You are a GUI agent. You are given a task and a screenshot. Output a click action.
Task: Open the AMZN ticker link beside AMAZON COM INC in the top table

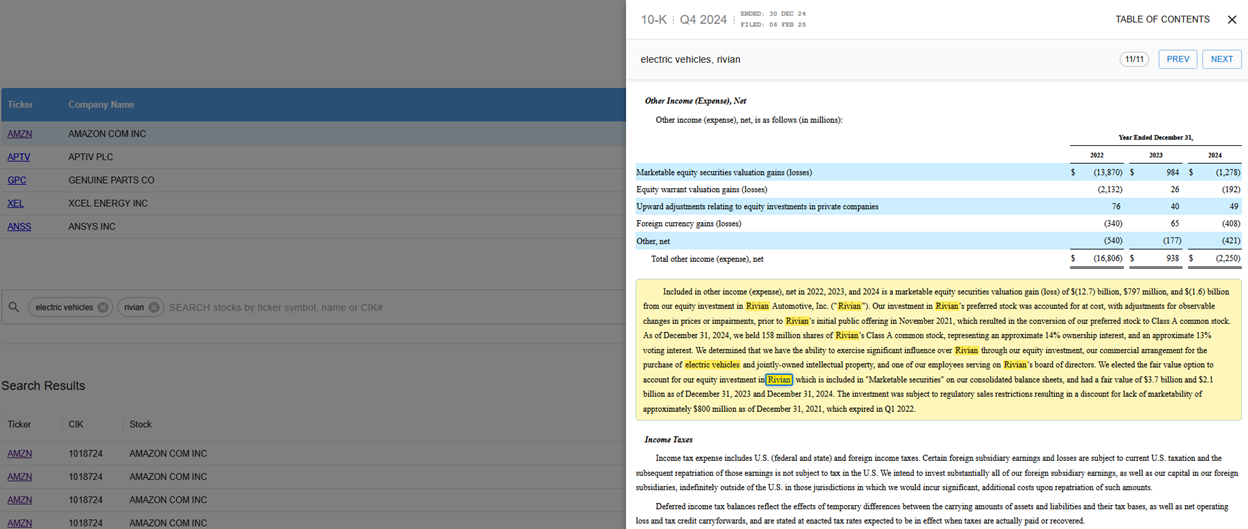point(19,134)
